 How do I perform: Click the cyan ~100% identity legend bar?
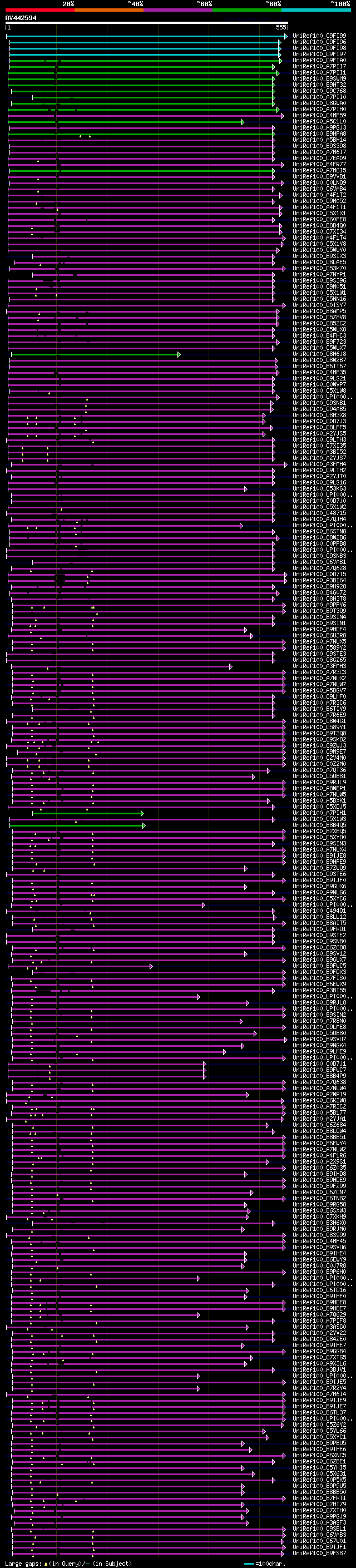tap(316, 10)
